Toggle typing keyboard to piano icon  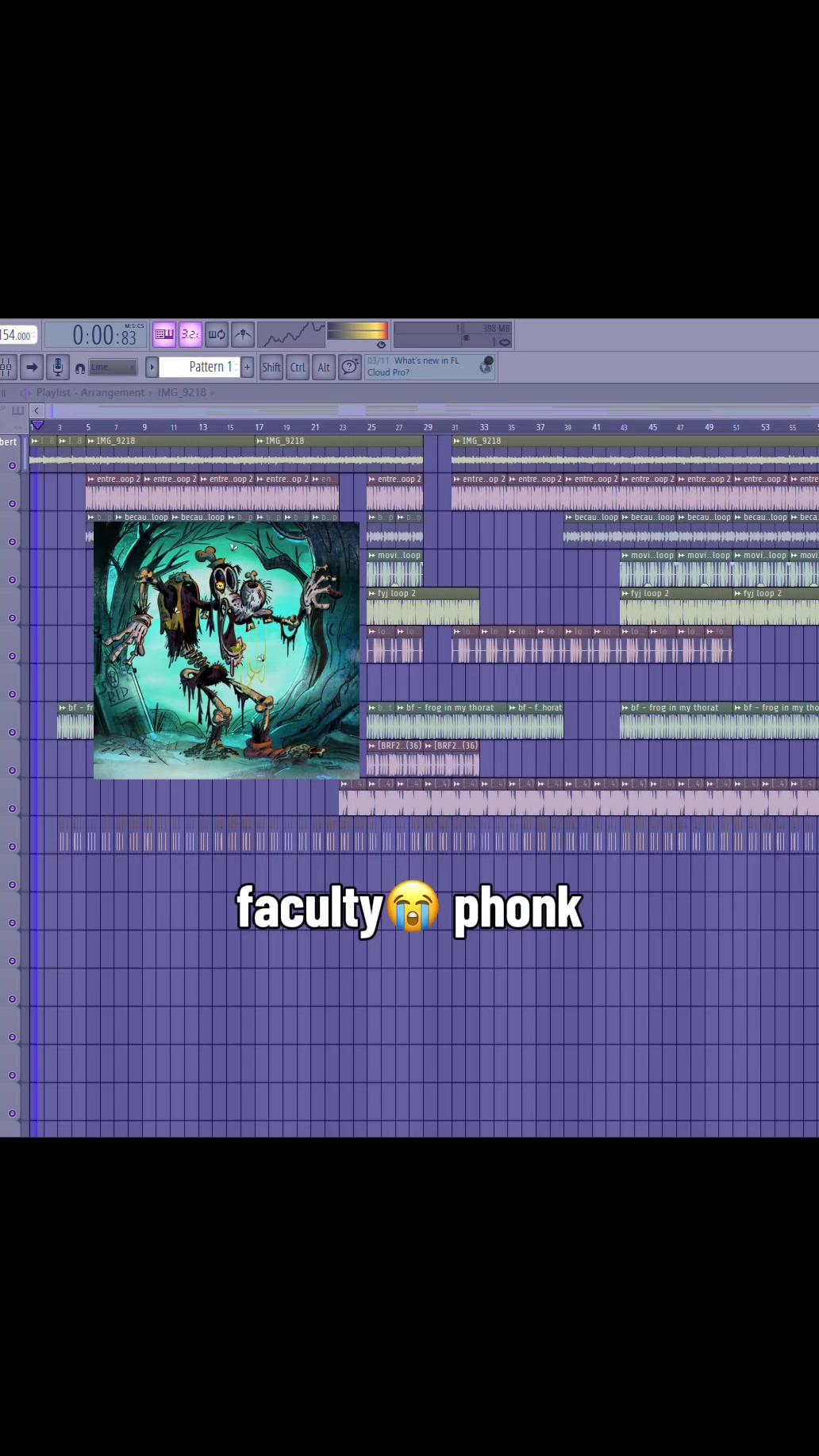[x=164, y=334]
